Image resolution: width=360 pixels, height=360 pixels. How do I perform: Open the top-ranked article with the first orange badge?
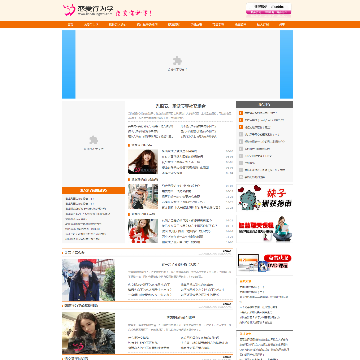[261, 113]
